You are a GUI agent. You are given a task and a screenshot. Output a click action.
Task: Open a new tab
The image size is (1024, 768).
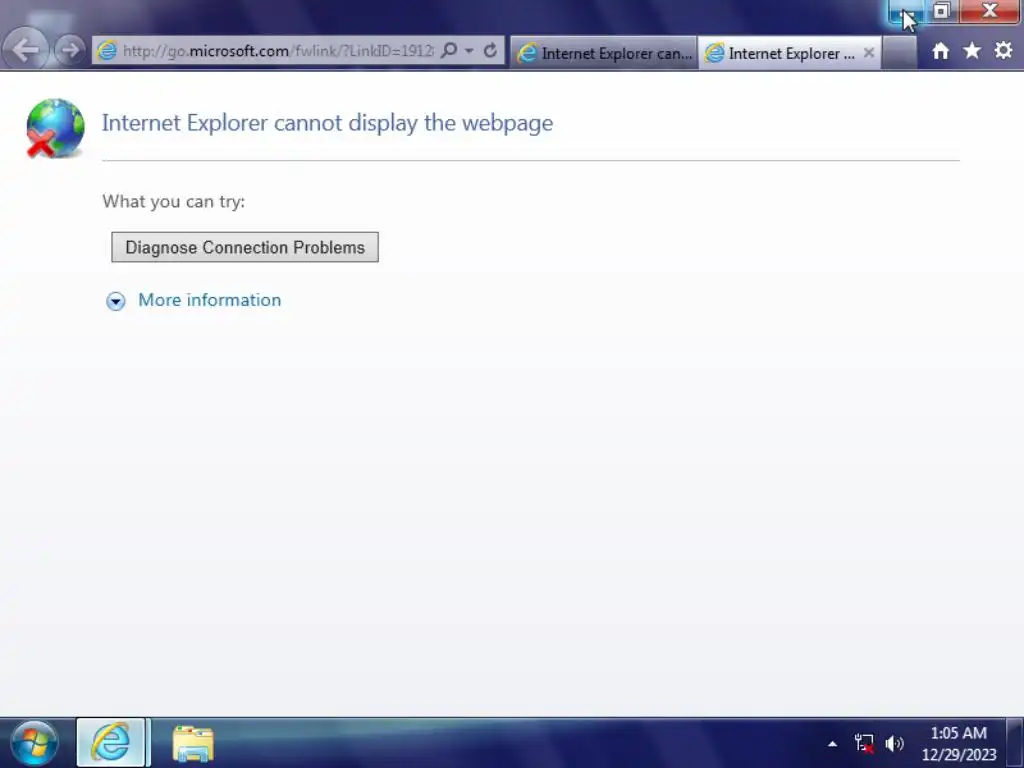tap(900, 53)
